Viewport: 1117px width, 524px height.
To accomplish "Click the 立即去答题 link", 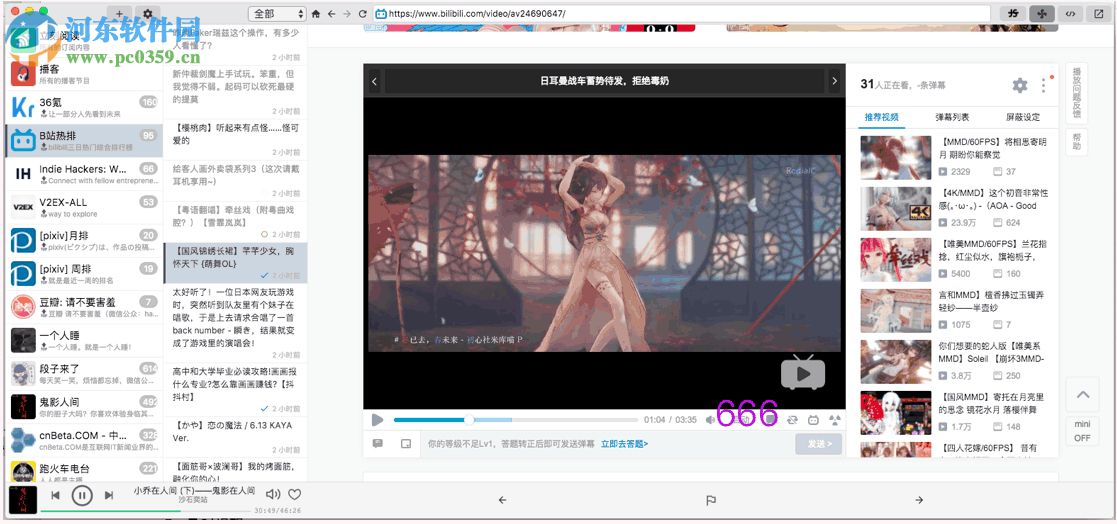I will pos(624,444).
